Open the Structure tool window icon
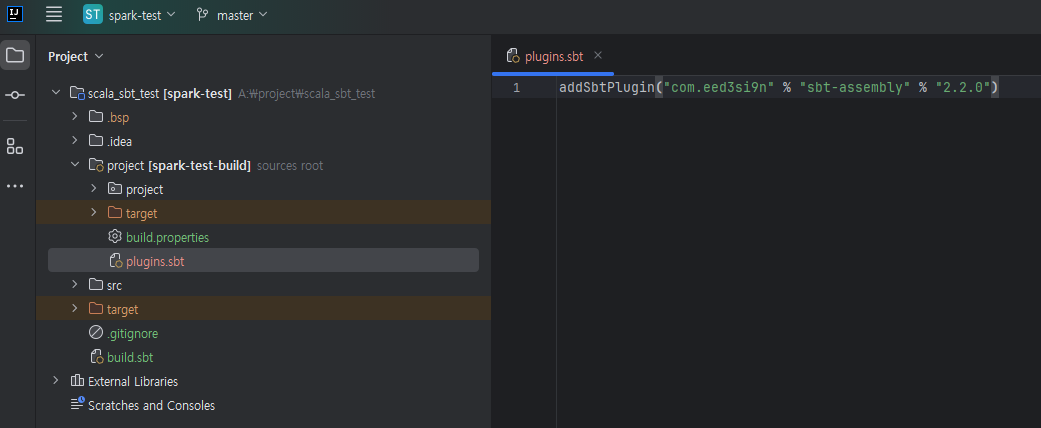Screen dimensions: 1041x428 pos(15,147)
